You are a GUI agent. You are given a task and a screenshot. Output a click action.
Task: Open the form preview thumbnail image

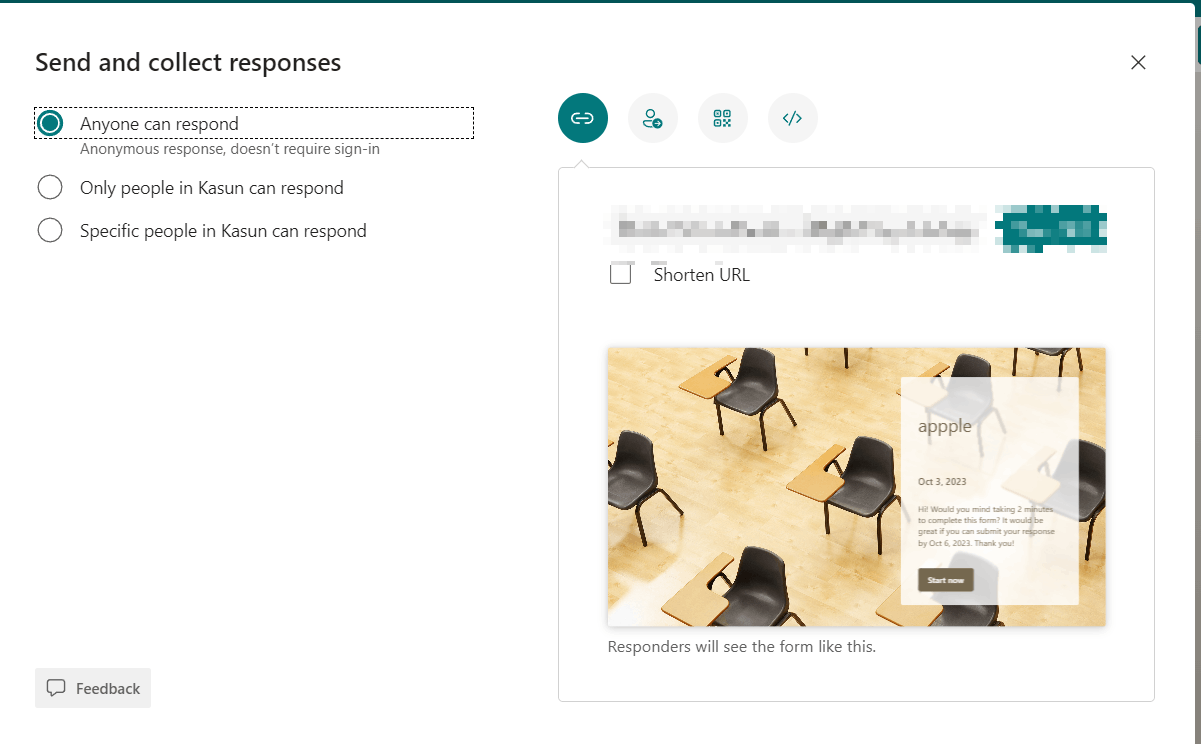tap(857, 487)
